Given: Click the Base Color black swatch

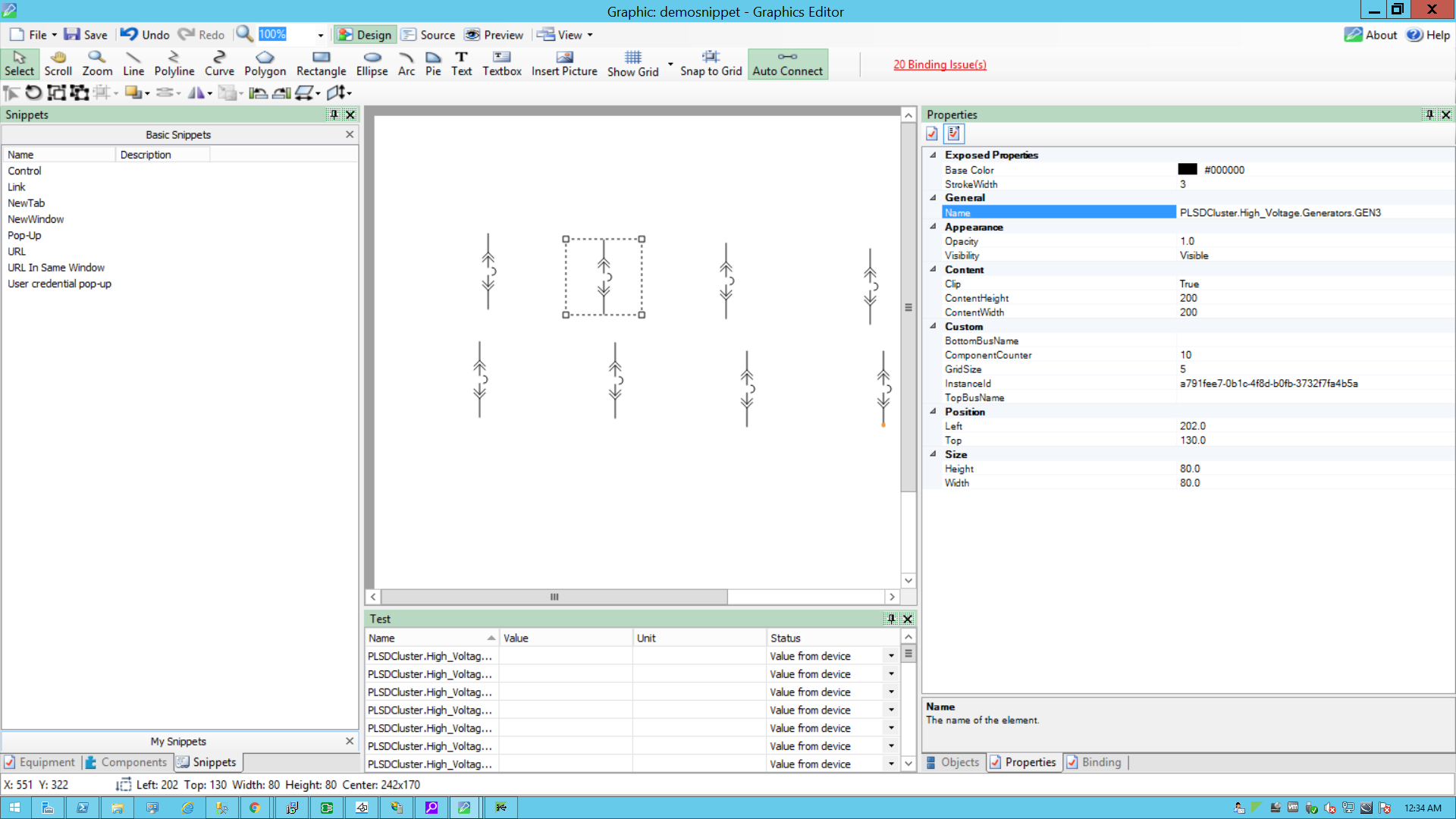Looking at the screenshot, I should click(x=1188, y=170).
